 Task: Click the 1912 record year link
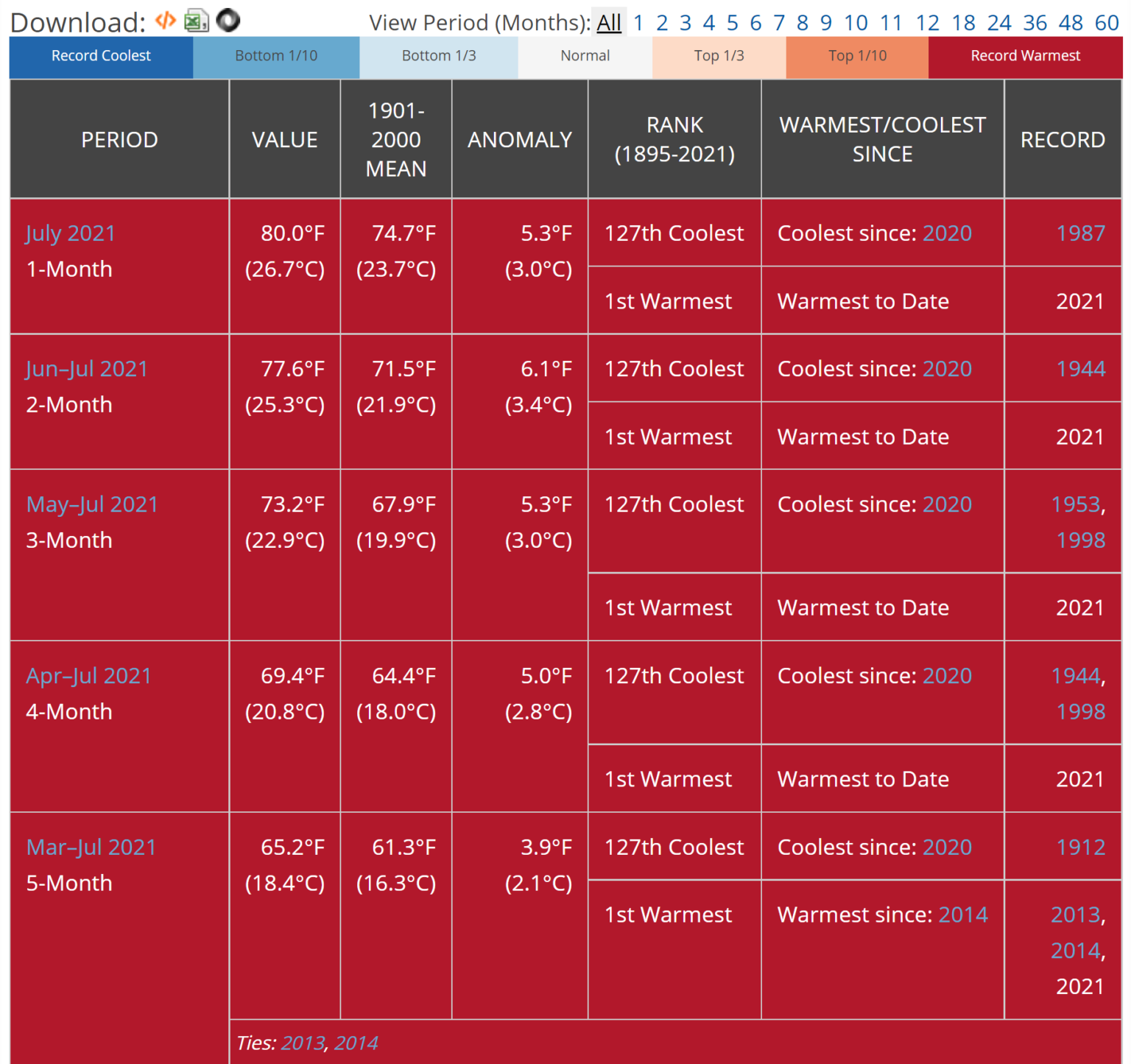(x=1080, y=847)
